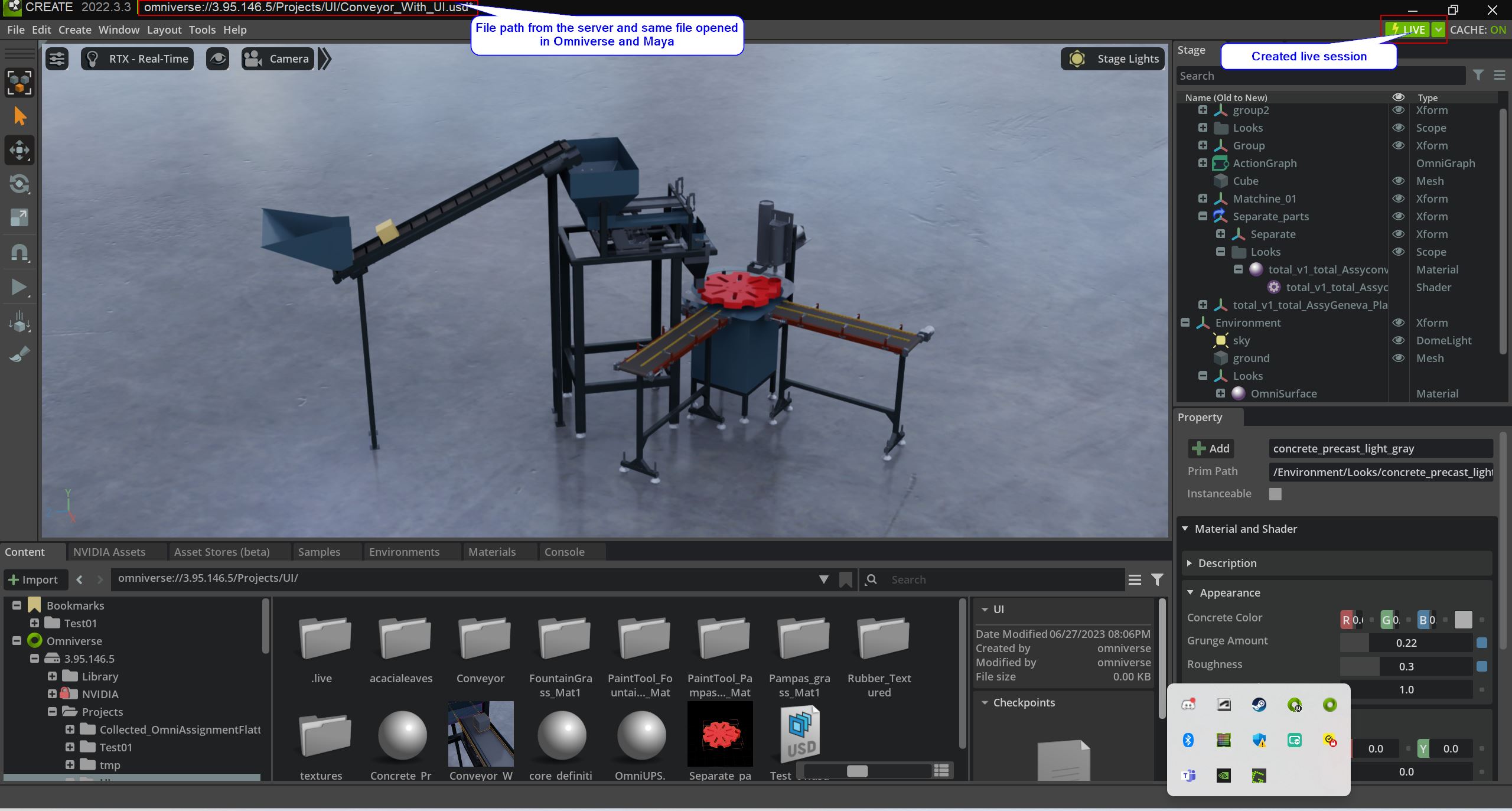This screenshot has width=1512, height=811.
Task: Click the LIVE session button
Action: tap(1407, 30)
